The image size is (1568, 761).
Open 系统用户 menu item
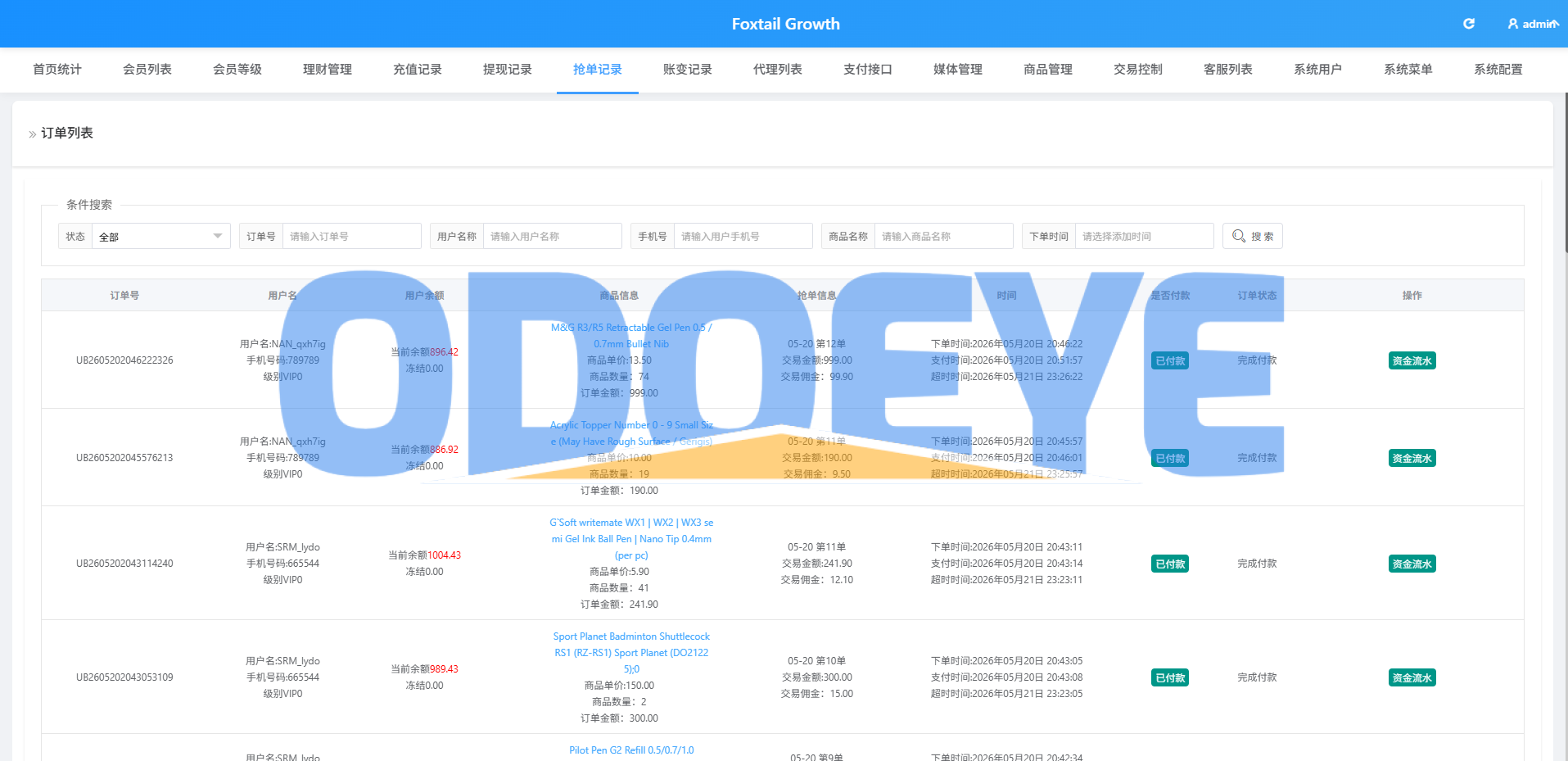click(1318, 70)
